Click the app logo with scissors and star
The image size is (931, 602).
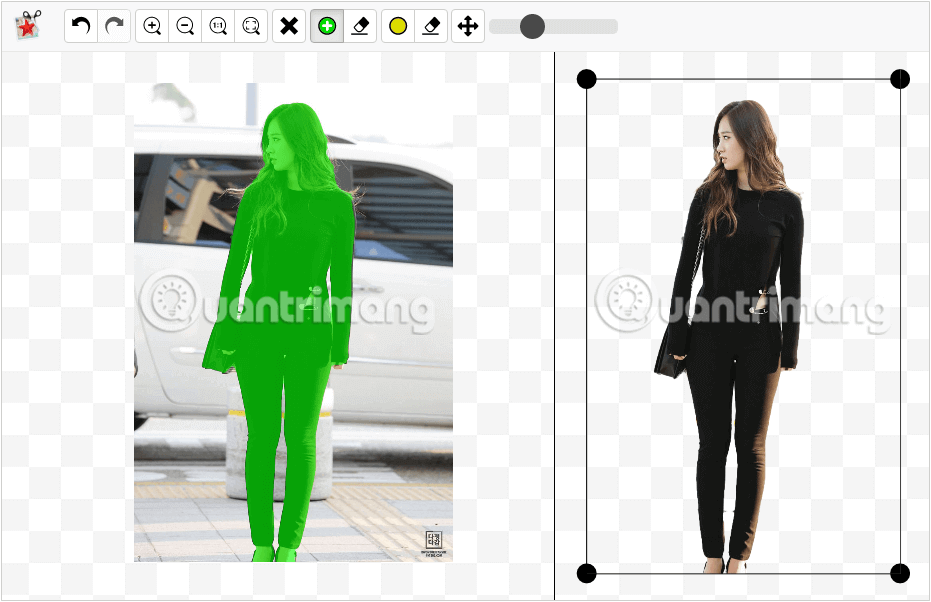coord(28,26)
